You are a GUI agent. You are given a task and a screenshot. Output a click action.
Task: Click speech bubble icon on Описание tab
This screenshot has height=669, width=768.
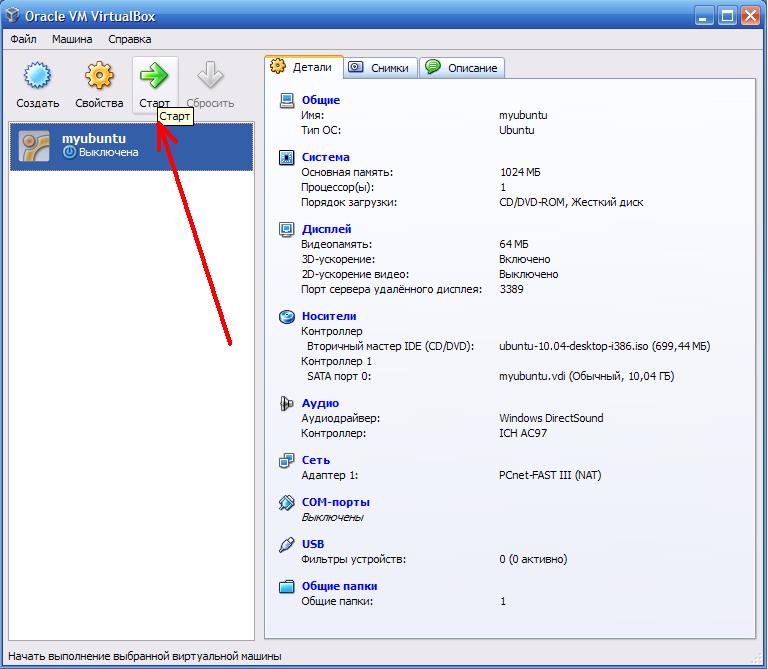pos(433,67)
